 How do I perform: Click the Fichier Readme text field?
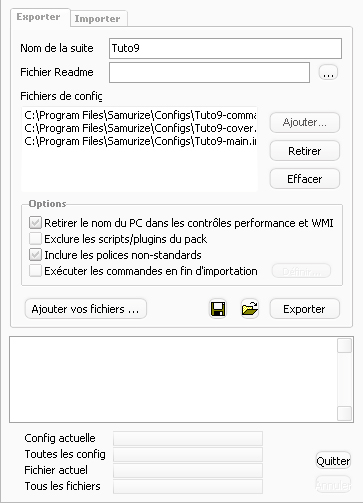[x=209, y=72]
